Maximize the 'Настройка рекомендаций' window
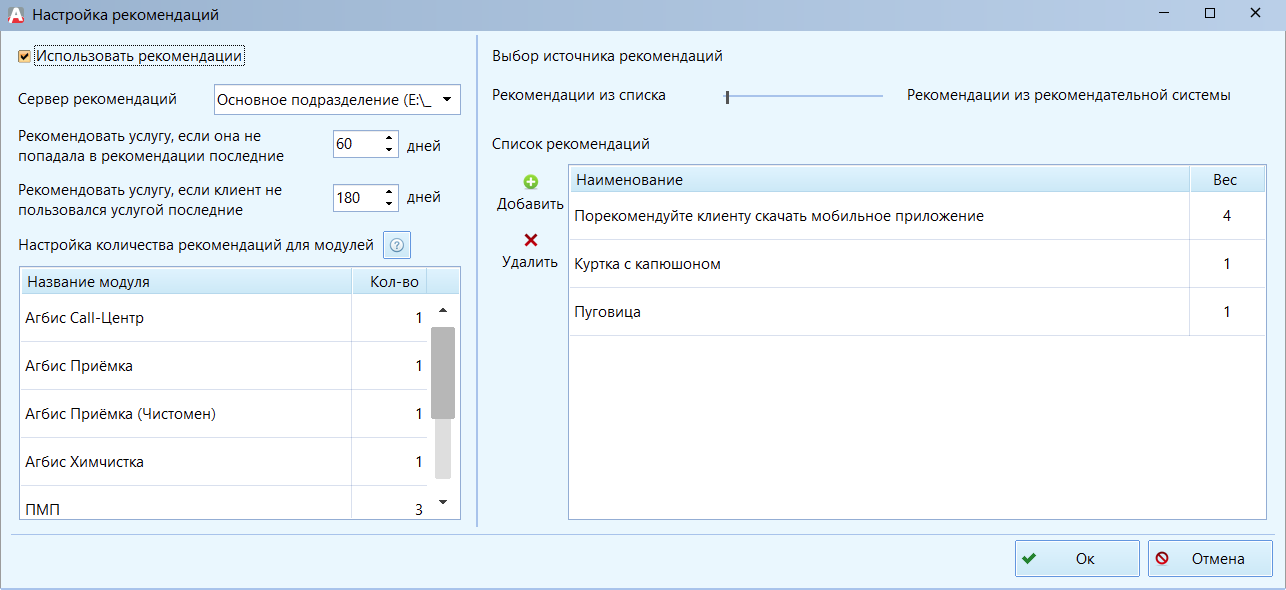Viewport: 1286px width, 590px height. point(1210,13)
